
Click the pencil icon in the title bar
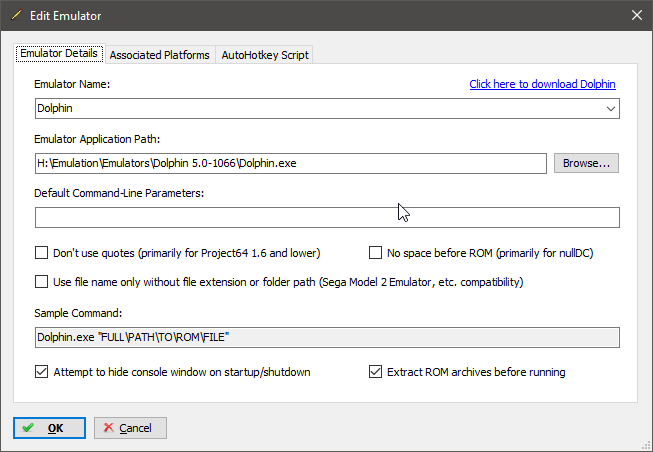(16, 15)
